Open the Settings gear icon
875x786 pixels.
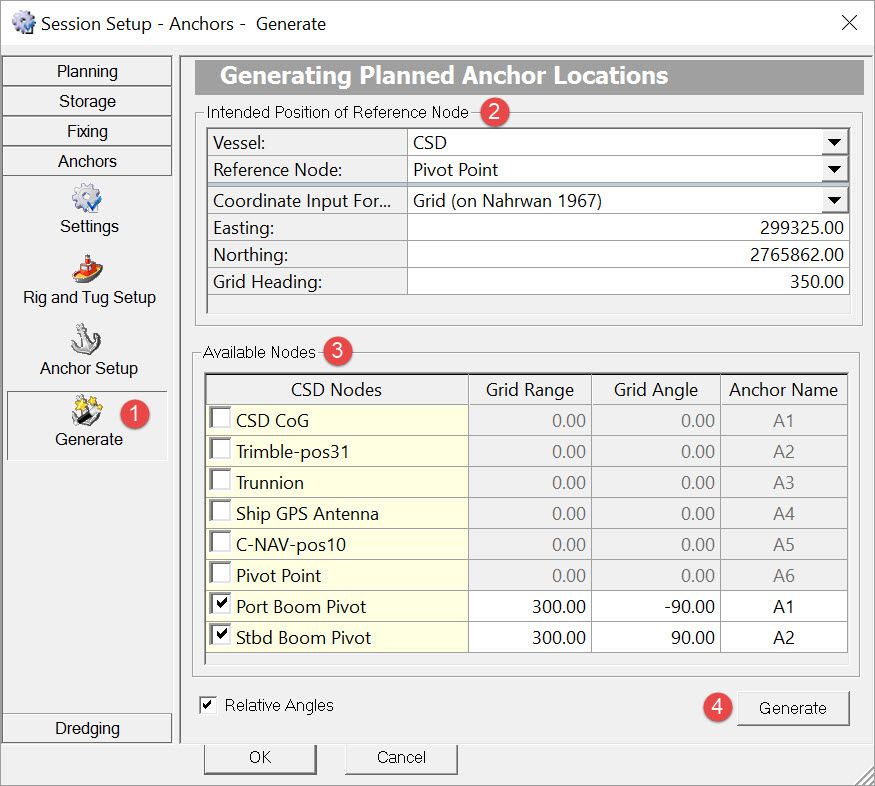(88, 198)
